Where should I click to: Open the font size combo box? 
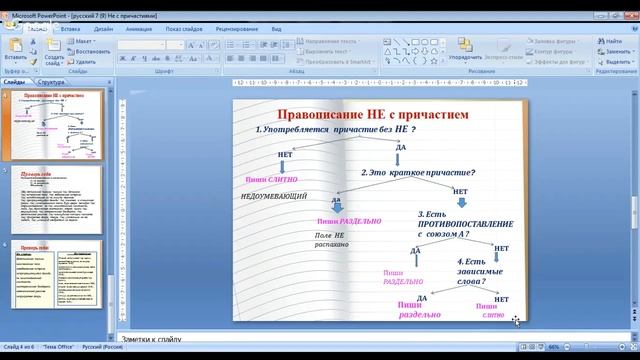(x=176, y=45)
